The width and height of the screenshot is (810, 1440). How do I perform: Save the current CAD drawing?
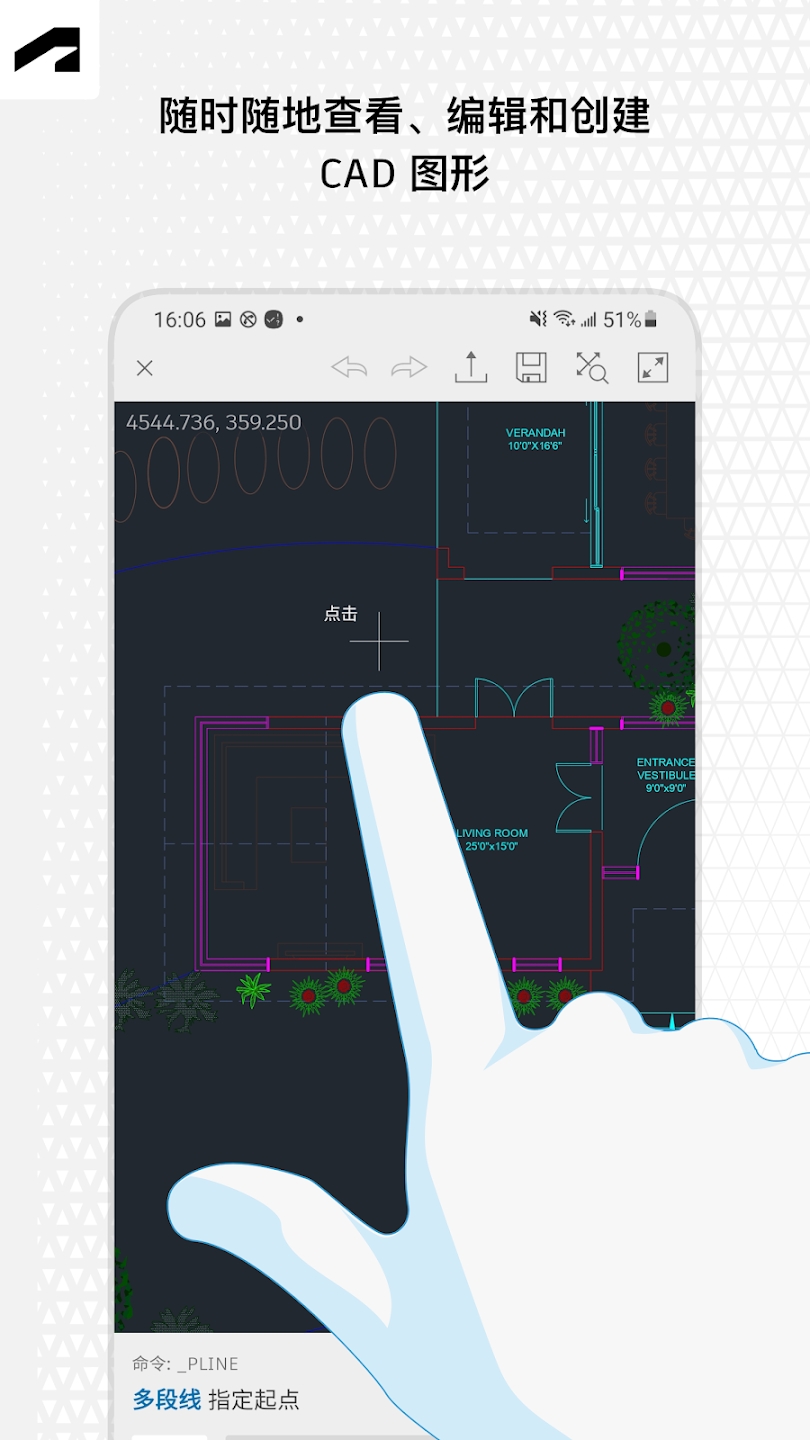pos(531,368)
